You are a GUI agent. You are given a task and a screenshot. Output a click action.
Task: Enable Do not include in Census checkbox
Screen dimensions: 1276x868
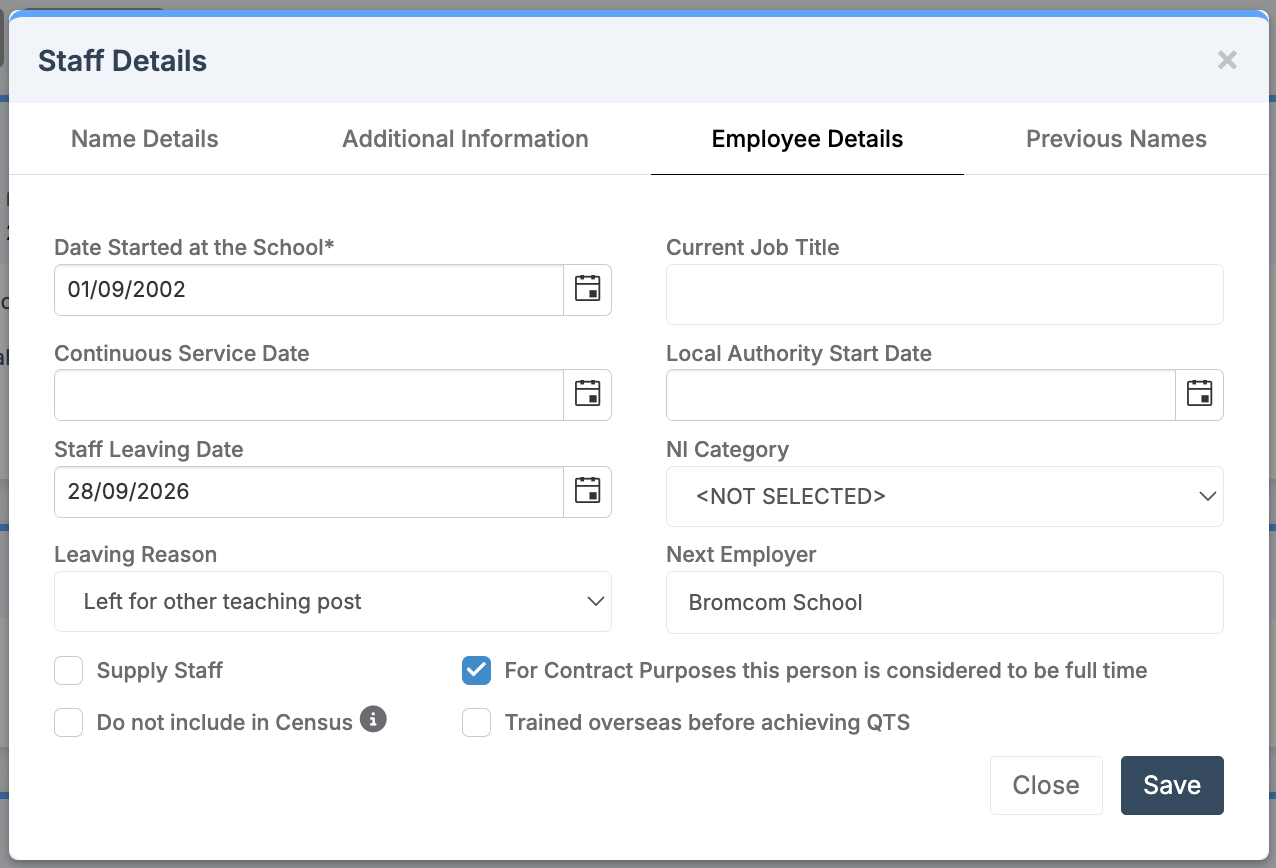69,722
